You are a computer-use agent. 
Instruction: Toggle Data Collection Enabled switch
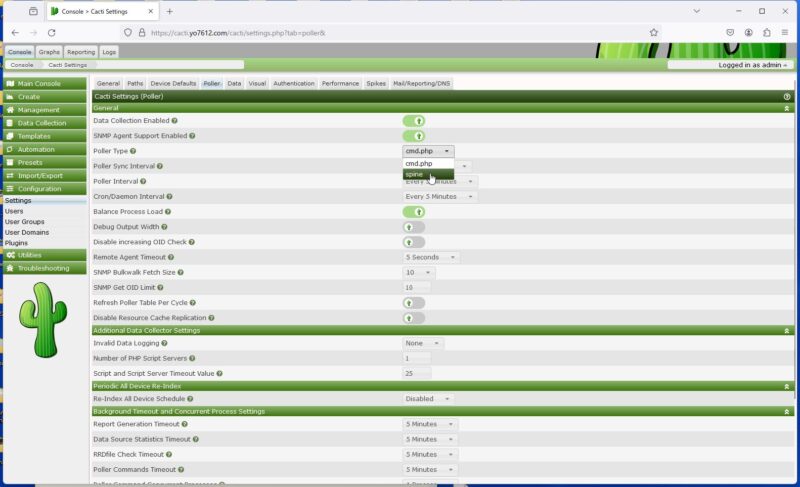click(414, 121)
